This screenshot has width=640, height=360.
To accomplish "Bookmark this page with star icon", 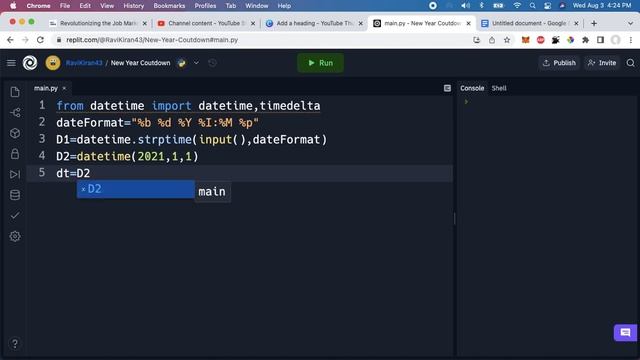I will [x=507, y=40].
